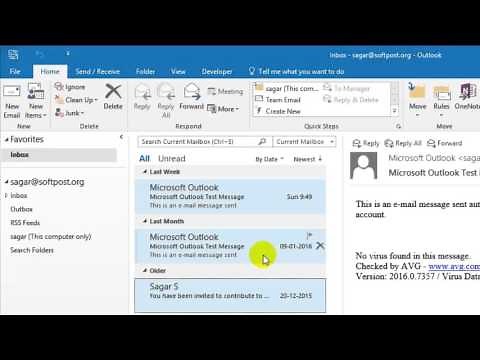Switch to the Send / Receive tab
This screenshot has width=480, height=360.
point(97,71)
